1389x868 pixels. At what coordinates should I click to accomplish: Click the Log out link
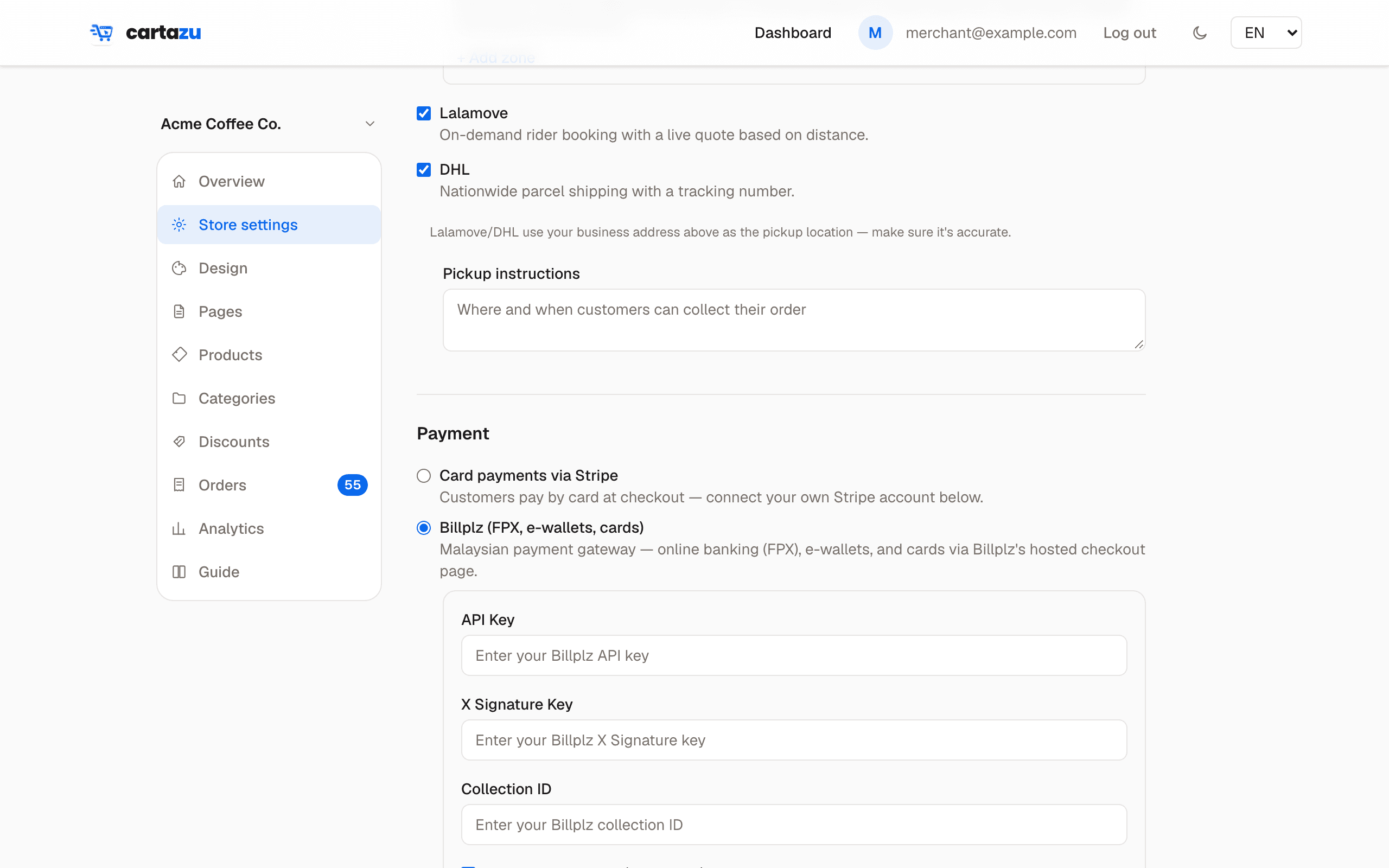point(1130,33)
